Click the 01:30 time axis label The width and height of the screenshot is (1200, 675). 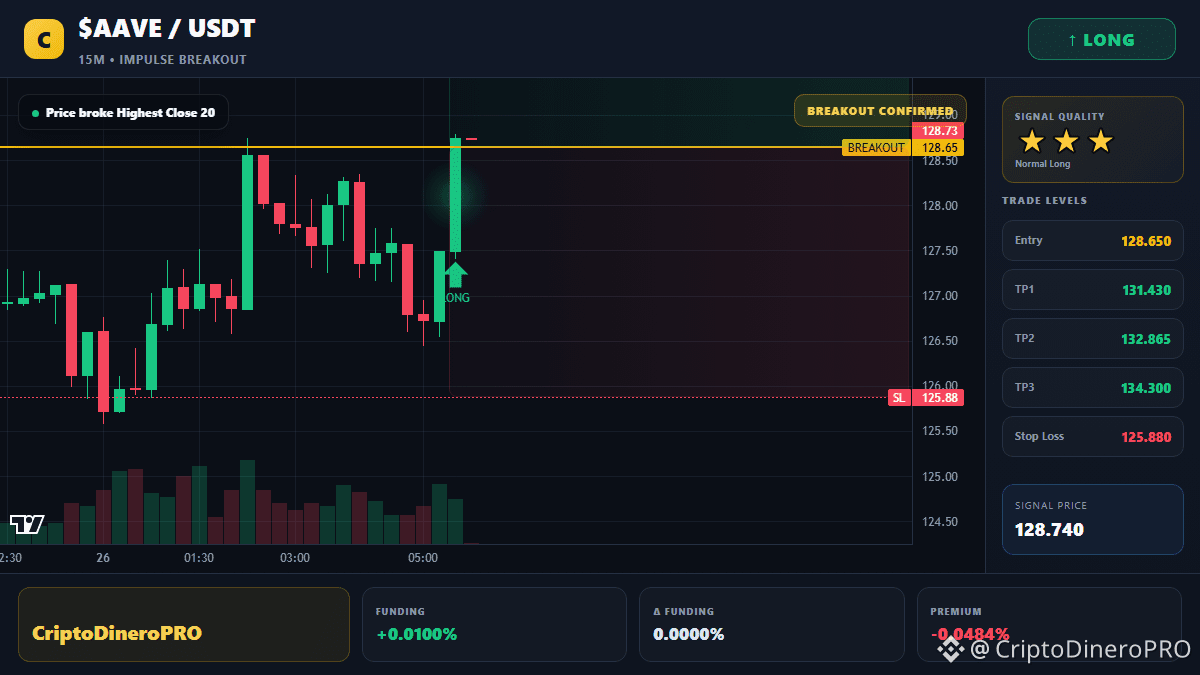point(199,558)
